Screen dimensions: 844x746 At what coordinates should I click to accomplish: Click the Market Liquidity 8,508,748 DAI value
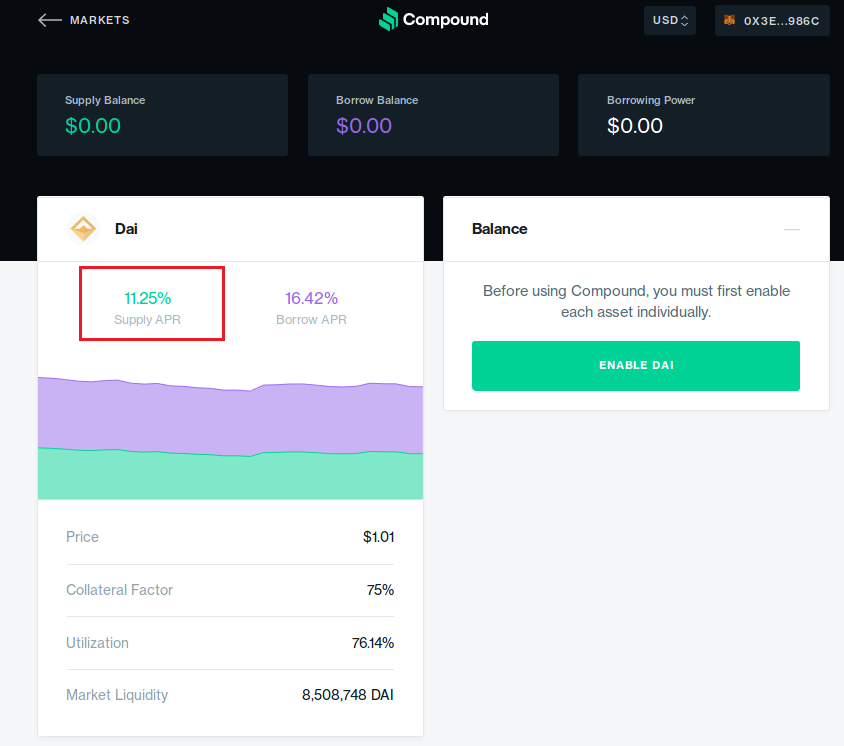(x=348, y=695)
